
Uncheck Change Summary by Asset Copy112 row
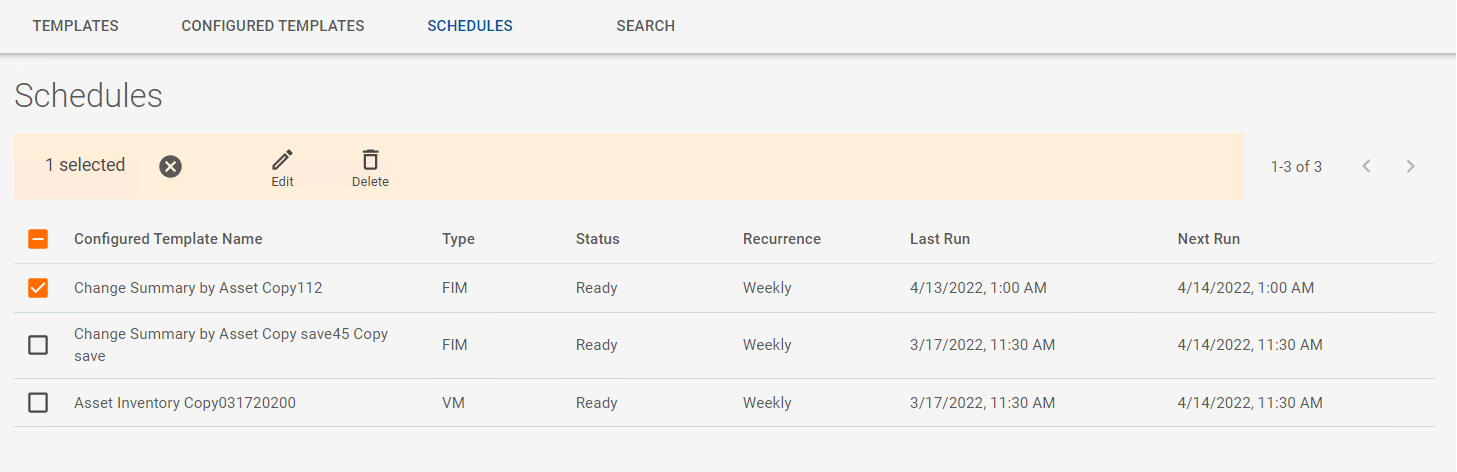coord(37,288)
